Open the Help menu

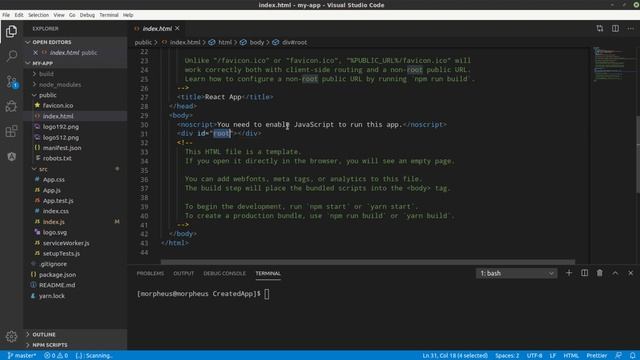[128, 15]
